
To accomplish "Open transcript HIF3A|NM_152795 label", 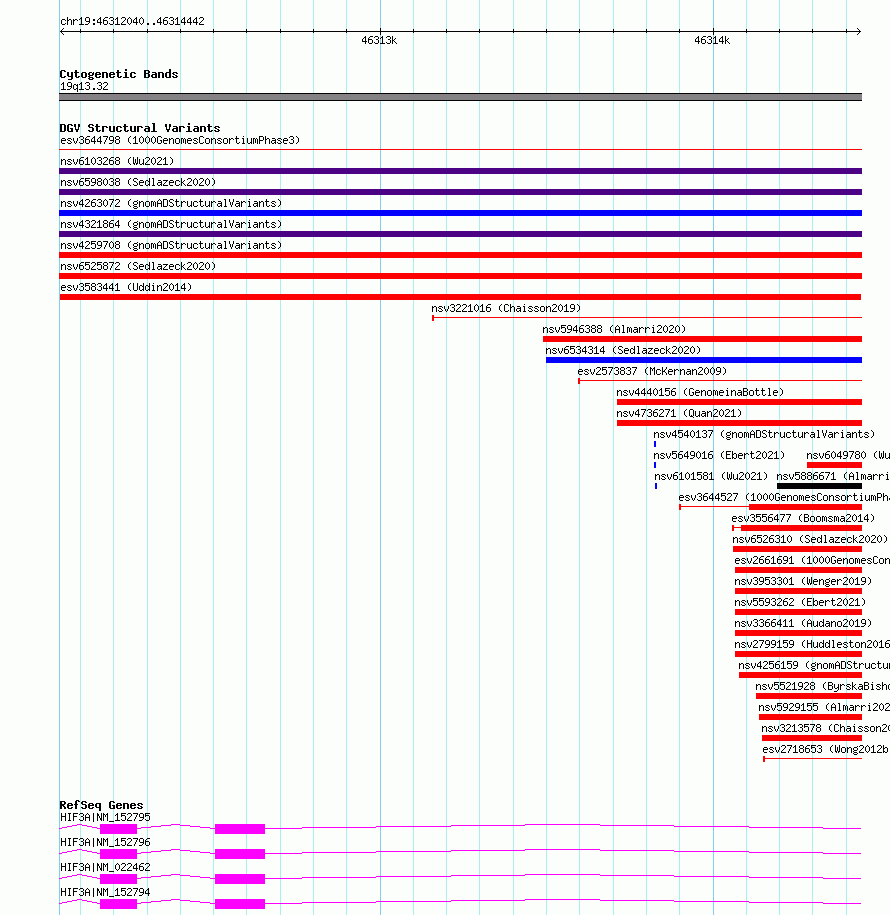I will click(105, 818).
